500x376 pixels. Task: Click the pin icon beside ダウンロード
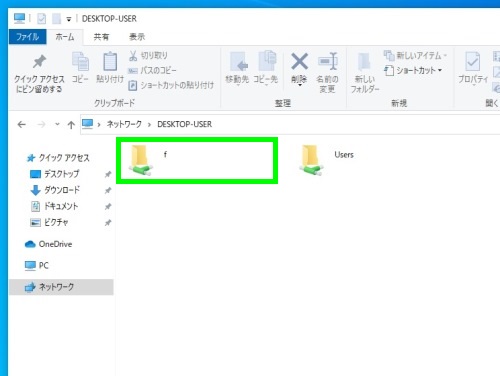[108, 190]
